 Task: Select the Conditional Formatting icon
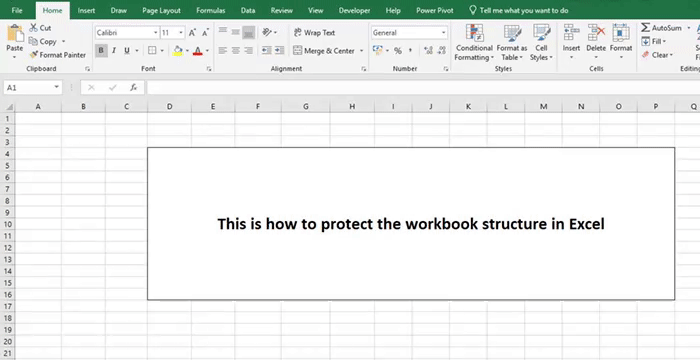[x=474, y=33]
